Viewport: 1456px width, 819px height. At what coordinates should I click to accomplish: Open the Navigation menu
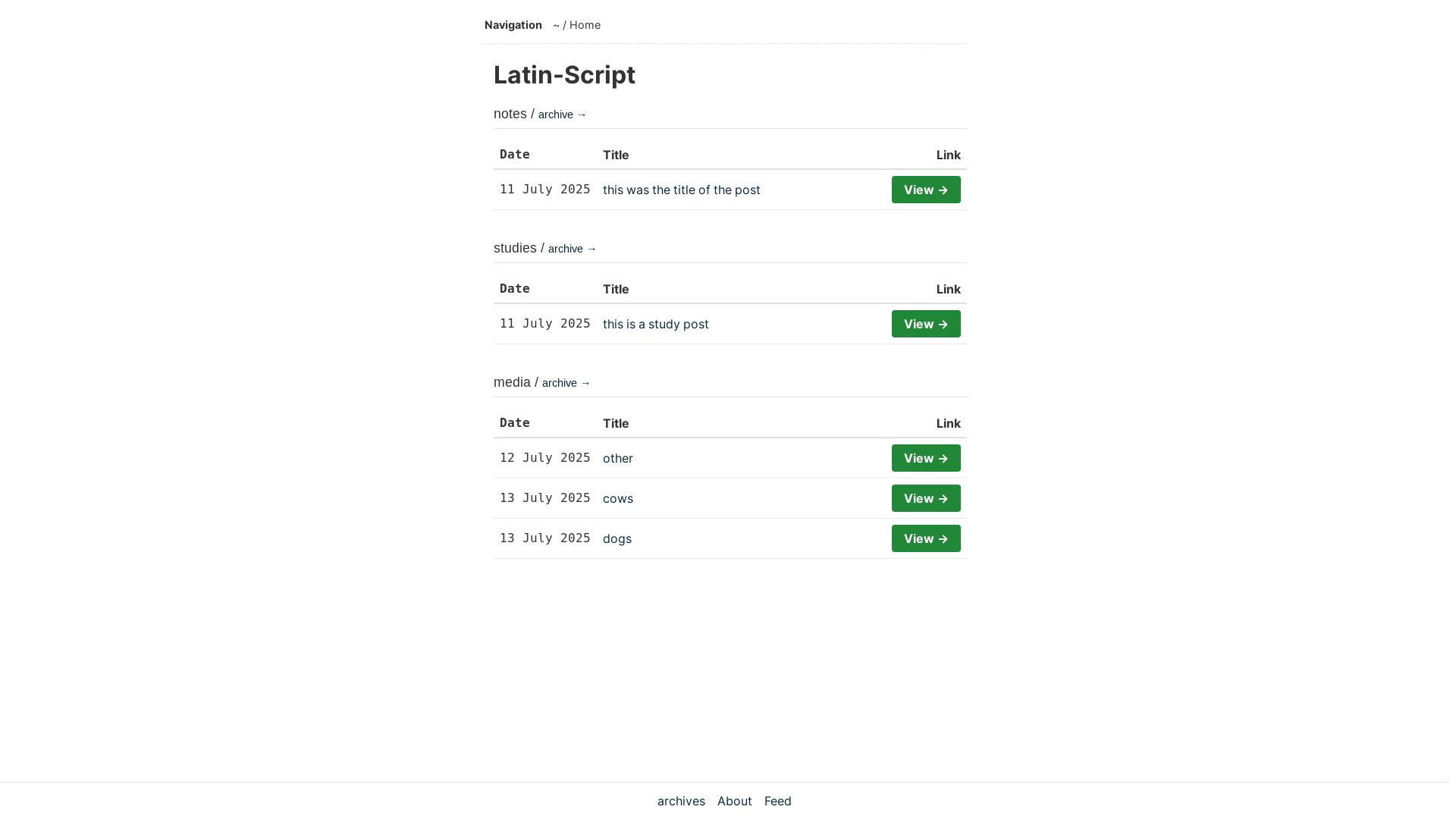click(x=513, y=25)
